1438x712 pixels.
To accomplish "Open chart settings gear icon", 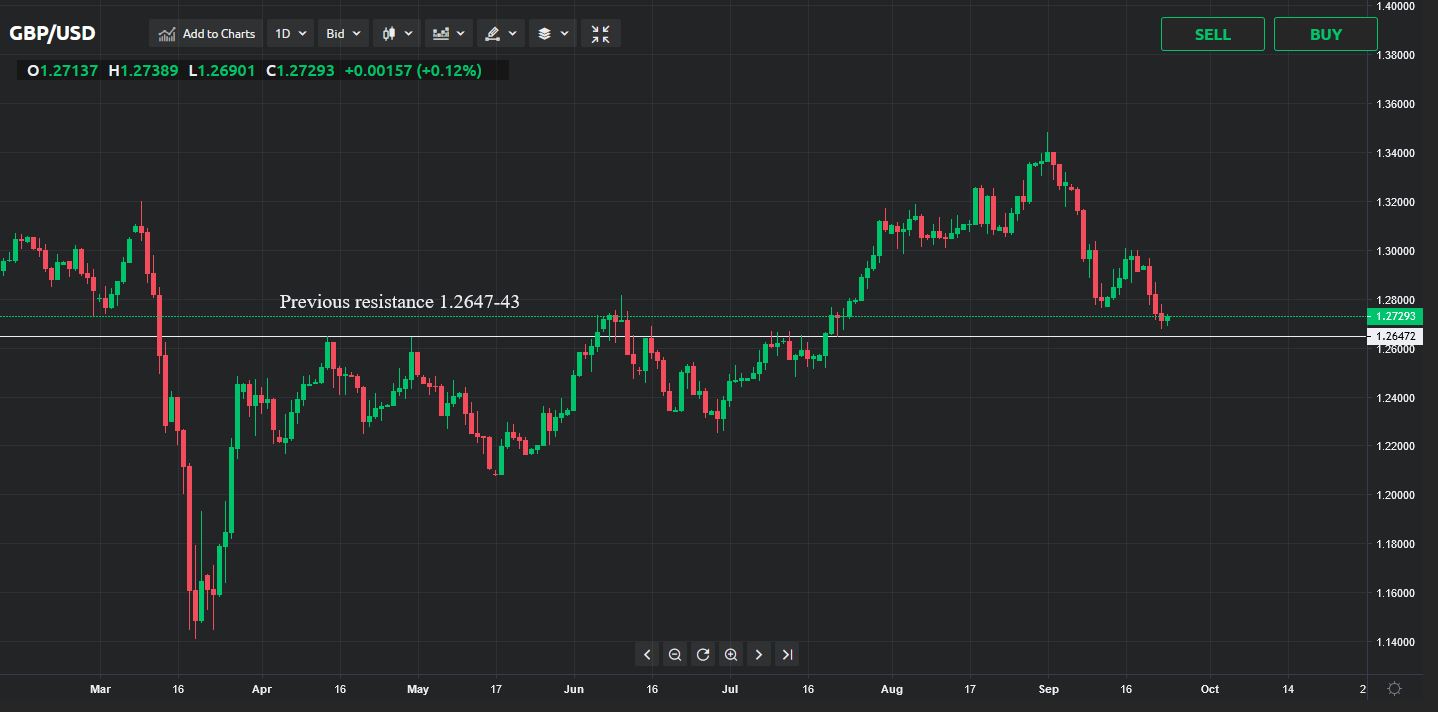I will (x=1394, y=689).
